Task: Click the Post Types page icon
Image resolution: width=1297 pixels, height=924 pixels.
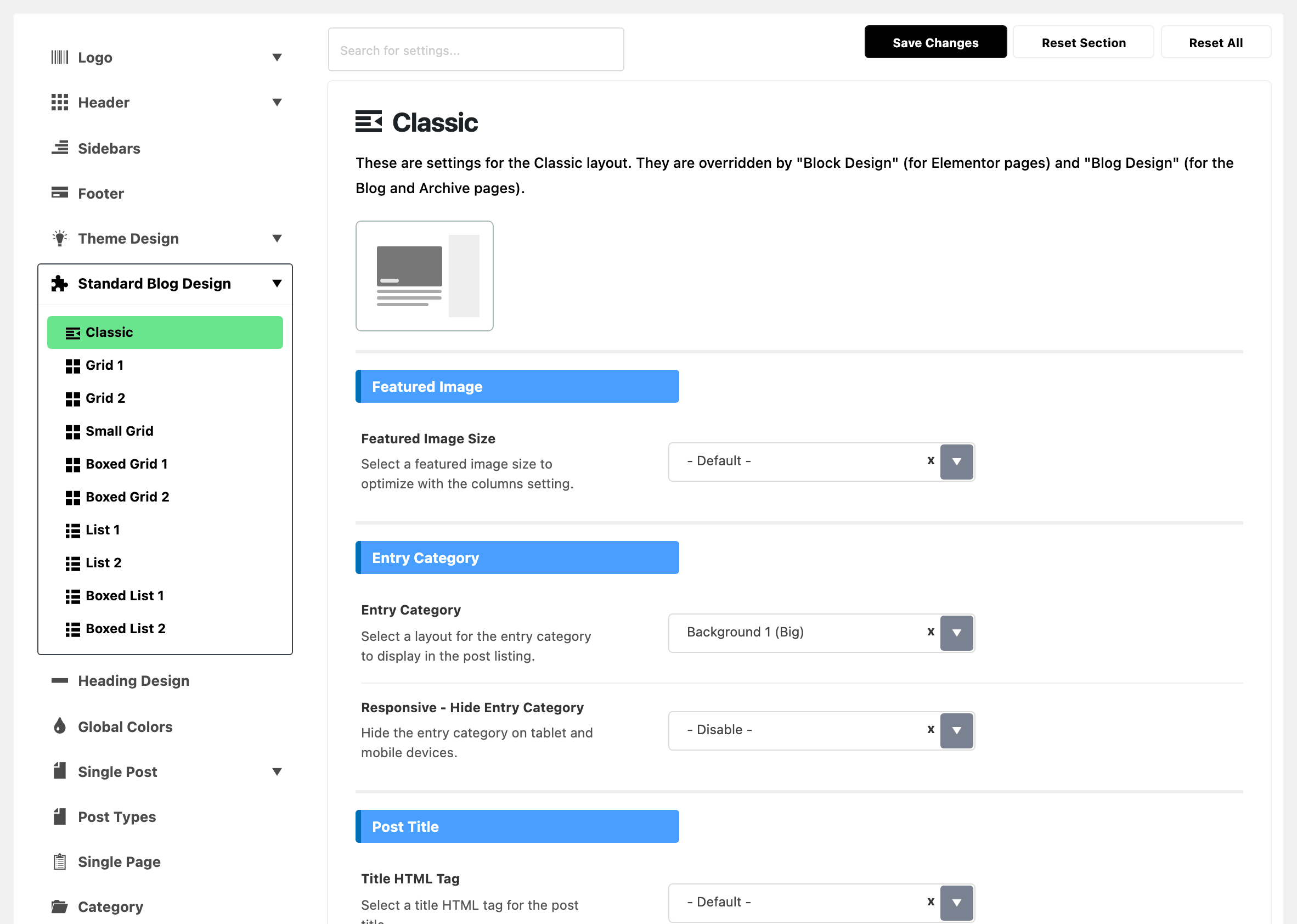Action: tap(60, 816)
